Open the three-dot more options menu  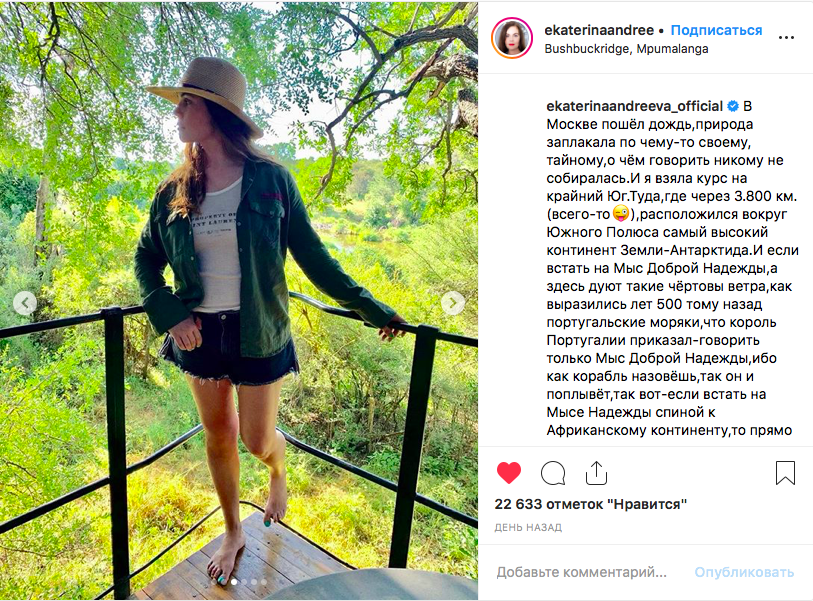tap(786, 37)
